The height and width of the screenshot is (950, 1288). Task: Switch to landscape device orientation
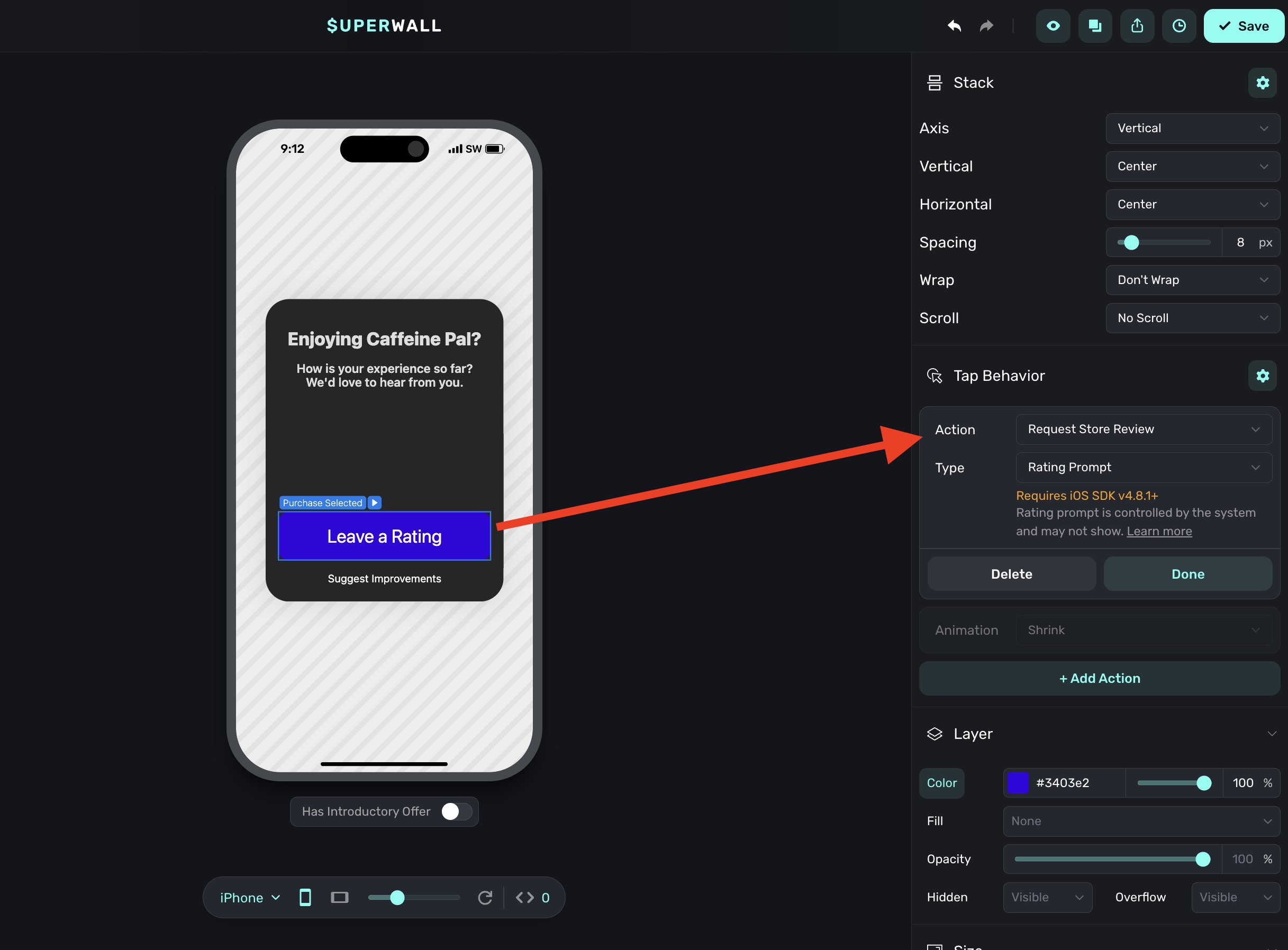(x=339, y=898)
